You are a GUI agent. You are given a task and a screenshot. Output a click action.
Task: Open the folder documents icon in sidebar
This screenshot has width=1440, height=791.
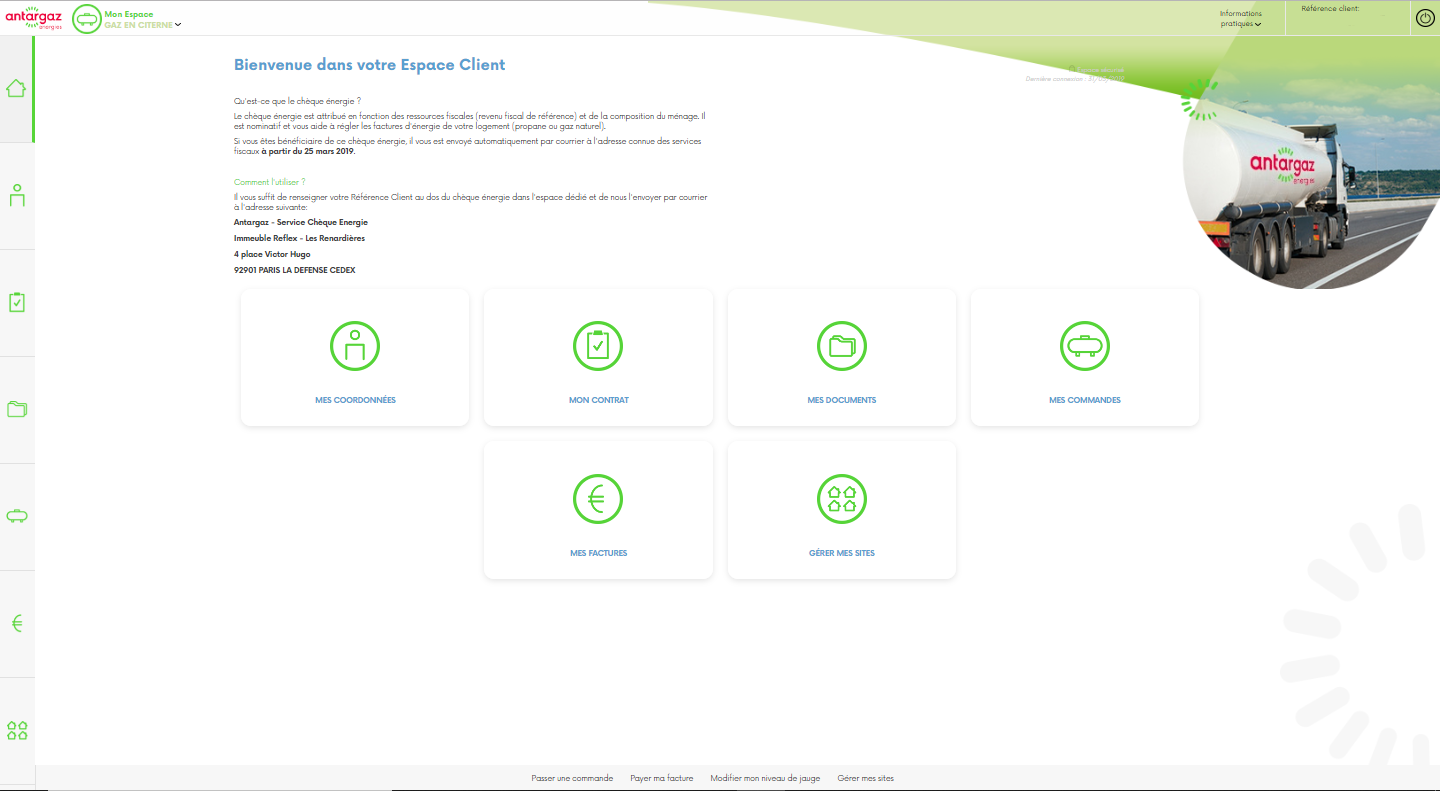point(16,409)
